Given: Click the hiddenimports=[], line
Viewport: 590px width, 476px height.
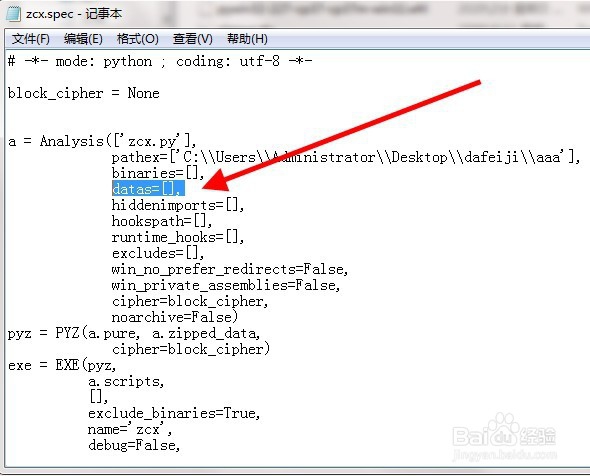Looking at the screenshot, I should pos(178,205).
